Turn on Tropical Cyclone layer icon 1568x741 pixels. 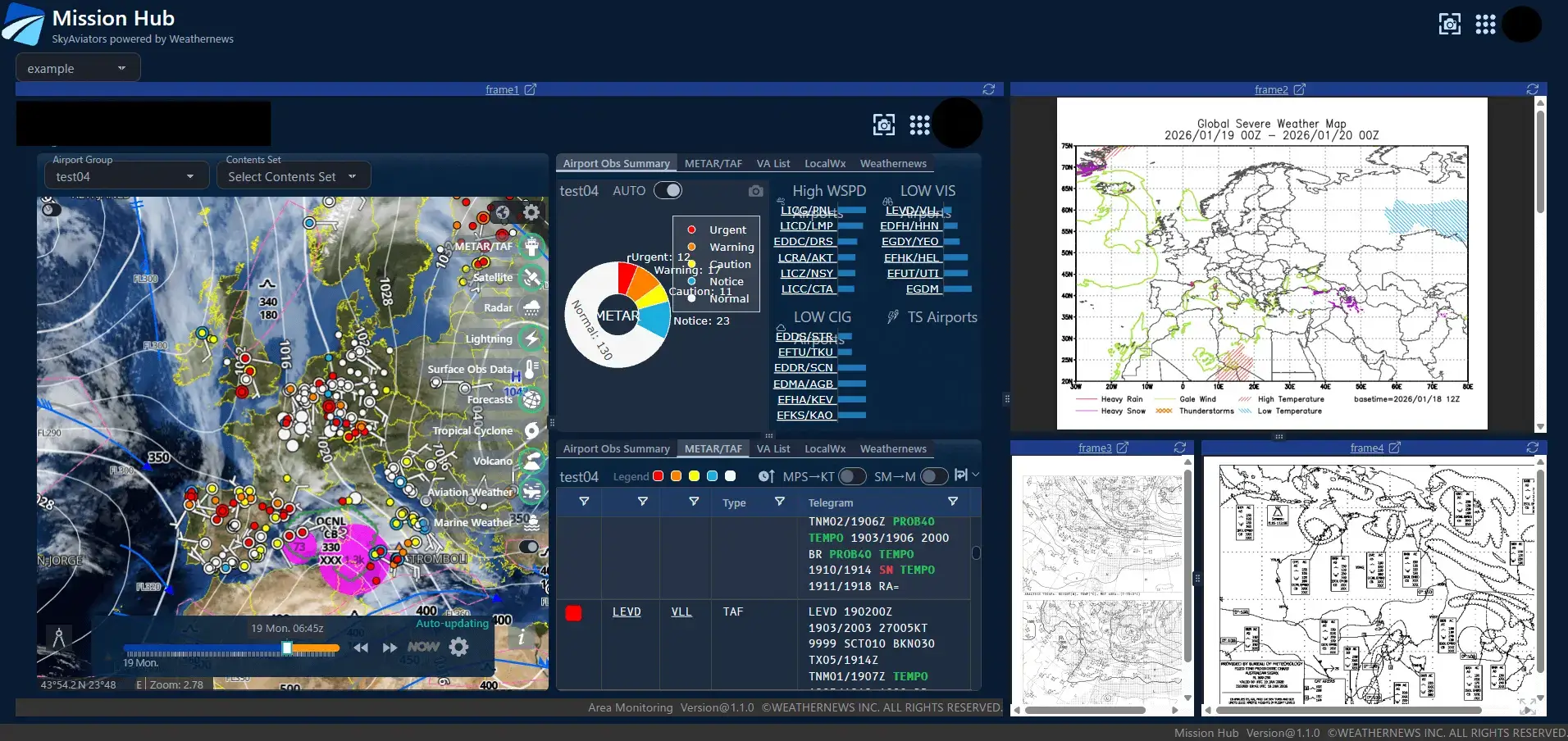coord(532,430)
